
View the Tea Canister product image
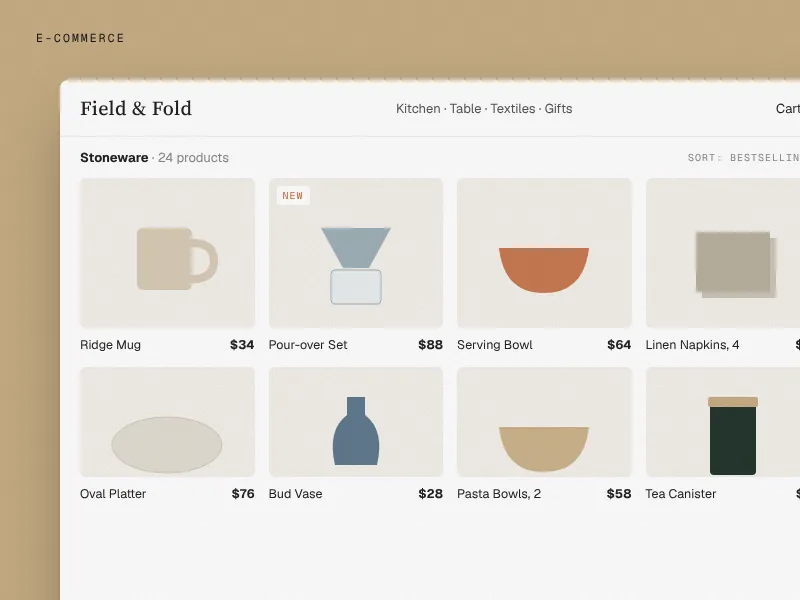point(723,422)
